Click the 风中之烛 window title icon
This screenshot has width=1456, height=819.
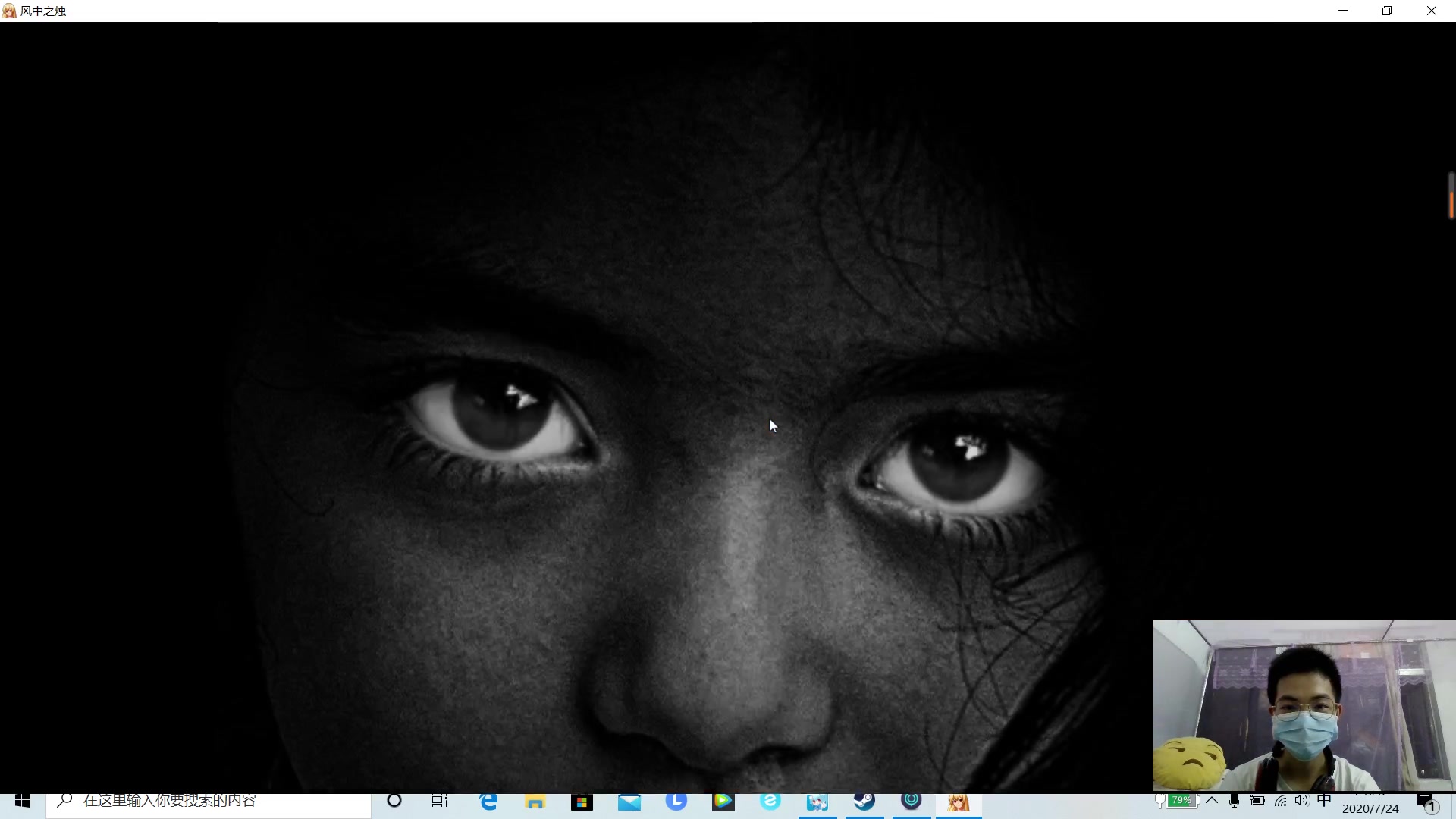(9, 11)
